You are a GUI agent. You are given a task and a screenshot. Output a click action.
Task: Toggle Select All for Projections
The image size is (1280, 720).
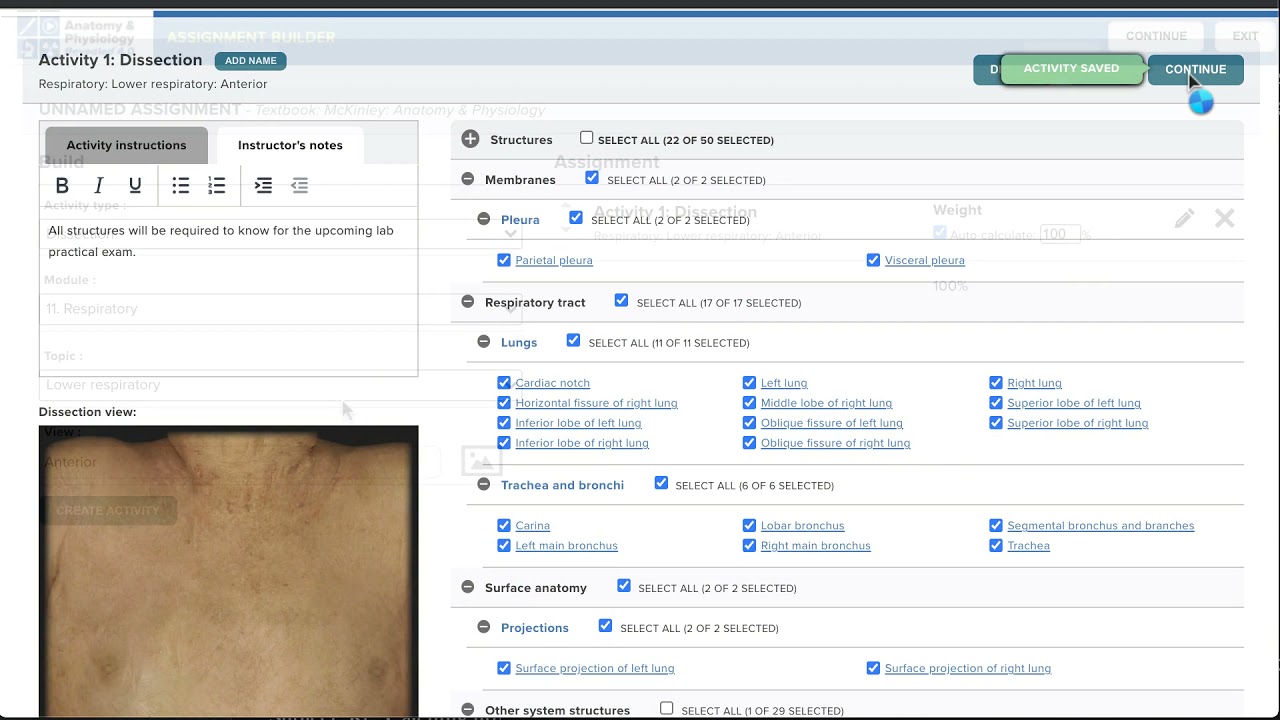(x=605, y=626)
